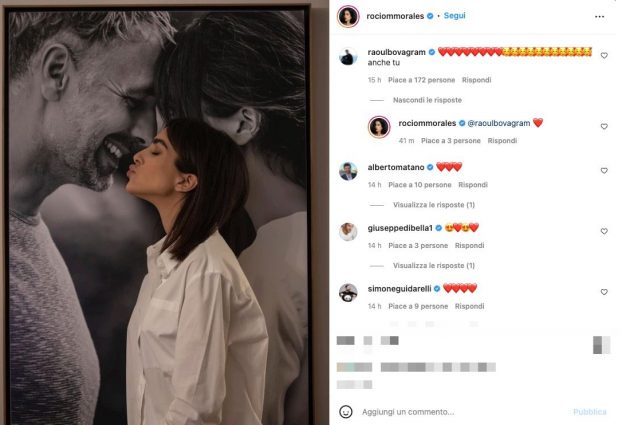Viewport: 638px width, 425px height.
Task: Focus the Aggiungi un commento field
Action: (463, 412)
